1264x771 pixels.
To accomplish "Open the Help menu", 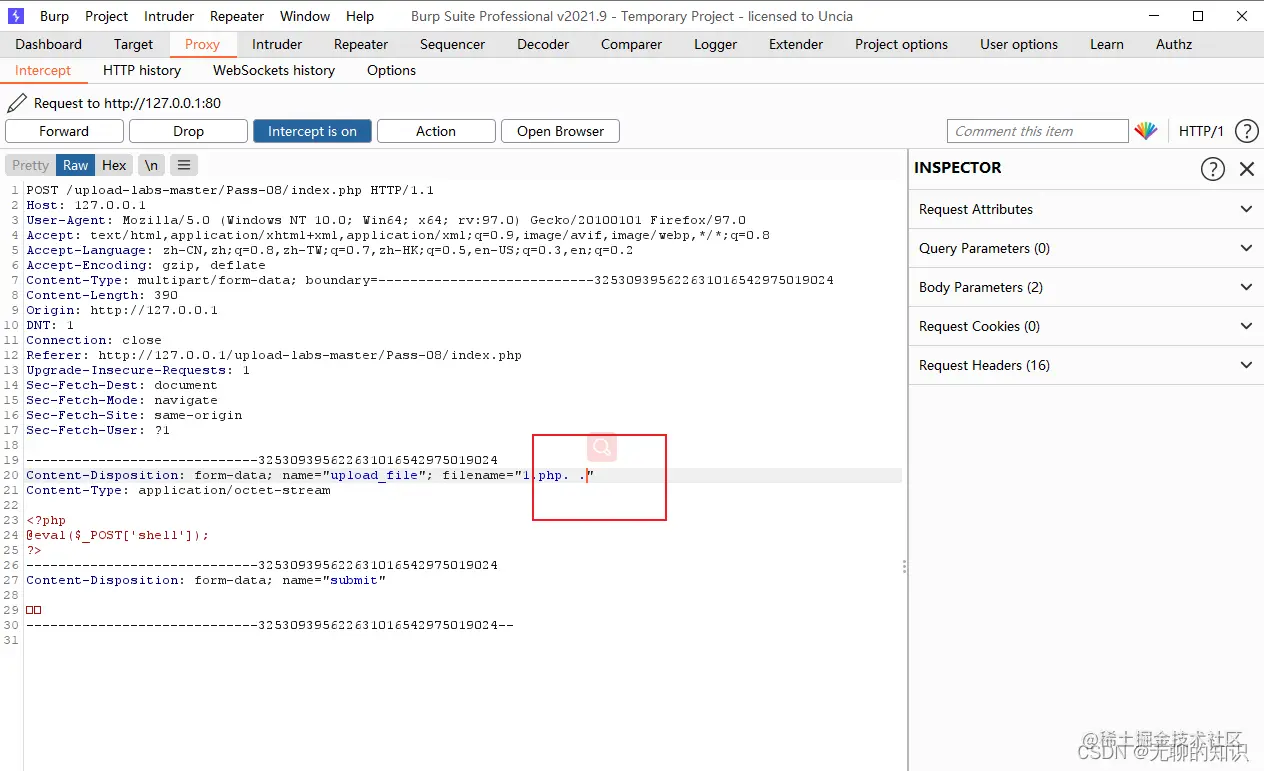I will [360, 16].
